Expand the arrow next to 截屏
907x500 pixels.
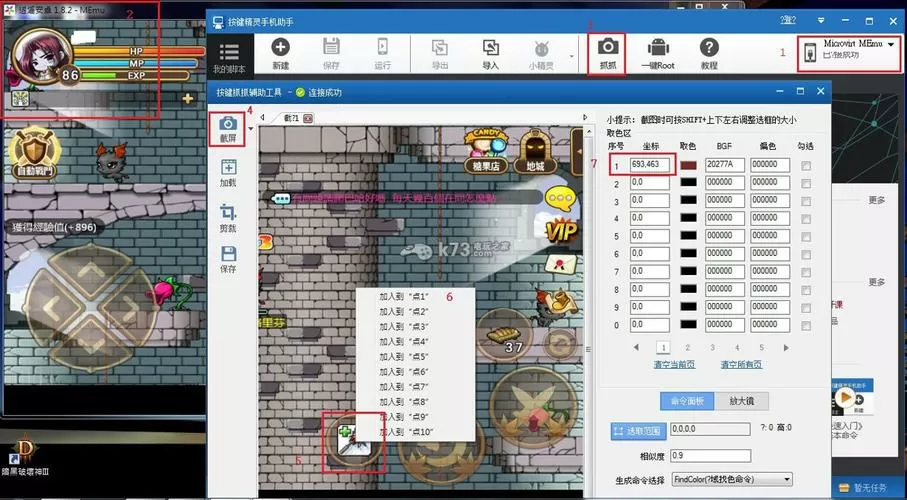(250, 128)
